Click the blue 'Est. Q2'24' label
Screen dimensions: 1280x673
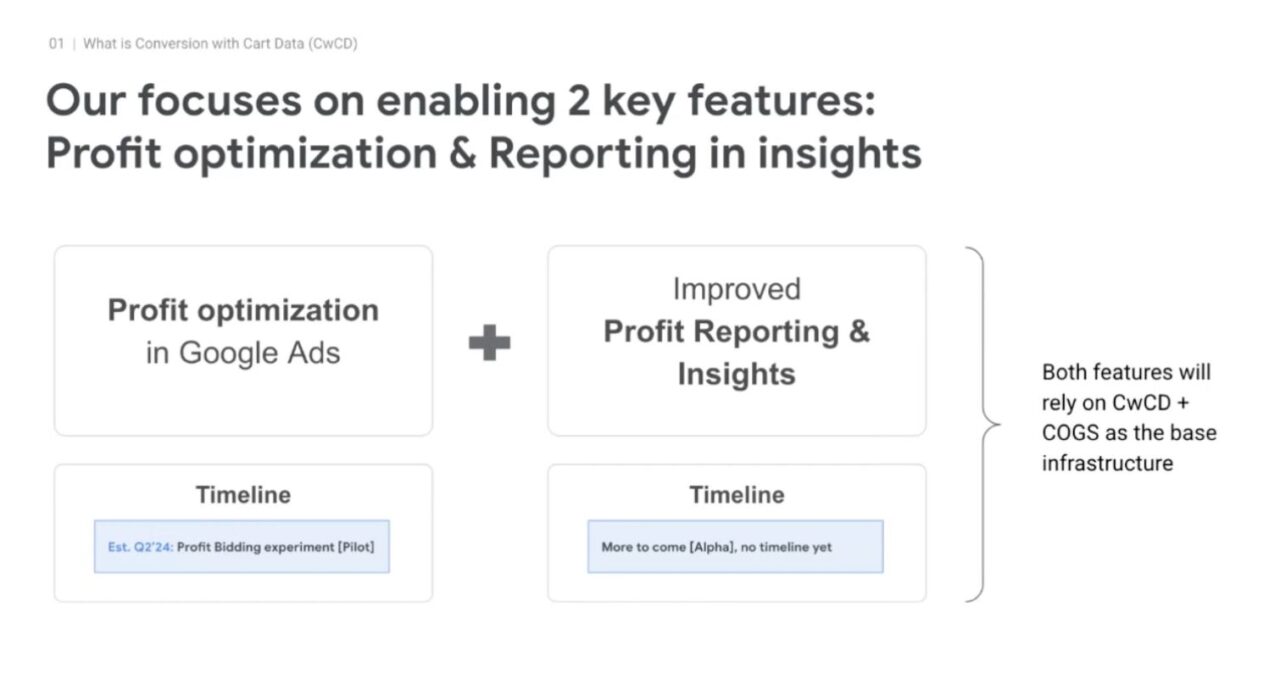pyautogui.click(x=140, y=547)
